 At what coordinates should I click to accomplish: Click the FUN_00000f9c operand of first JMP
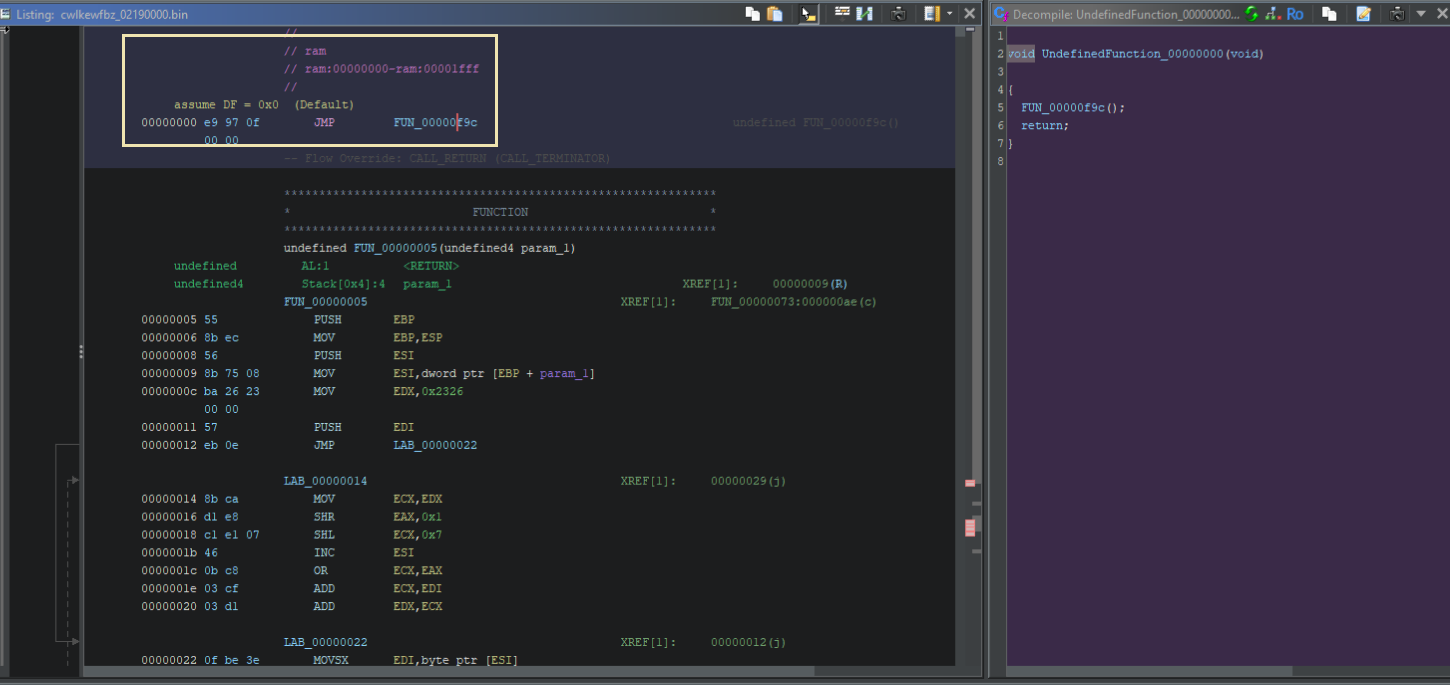(x=435, y=122)
